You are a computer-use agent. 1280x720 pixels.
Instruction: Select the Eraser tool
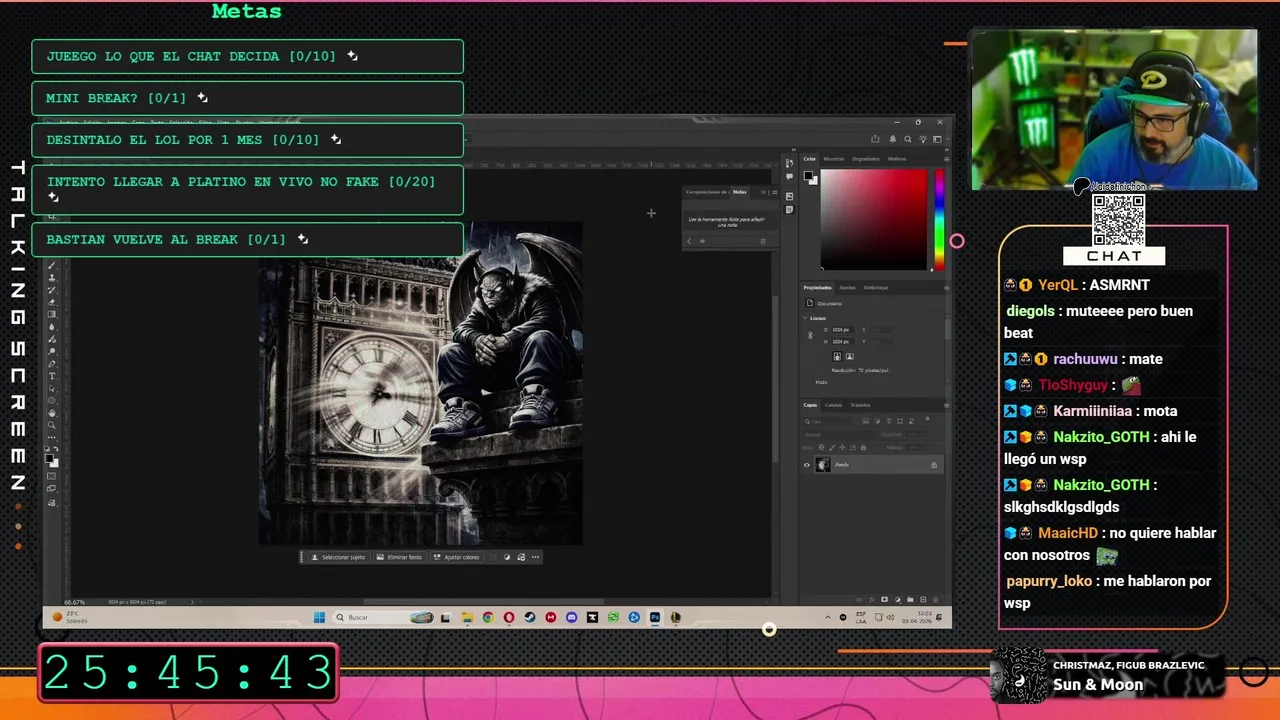[x=52, y=302]
